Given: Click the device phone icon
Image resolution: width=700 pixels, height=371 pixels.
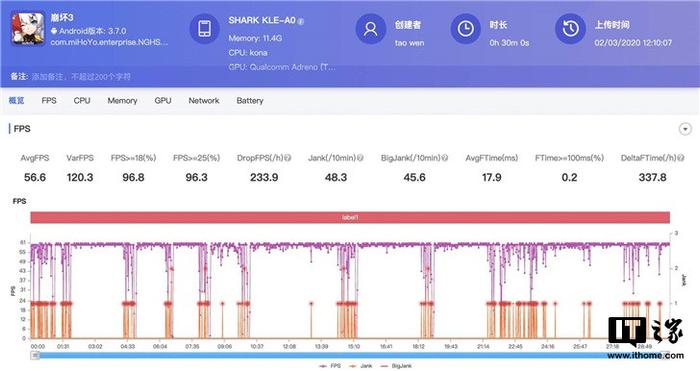Looking at the screenshot, I should (204, 29).
